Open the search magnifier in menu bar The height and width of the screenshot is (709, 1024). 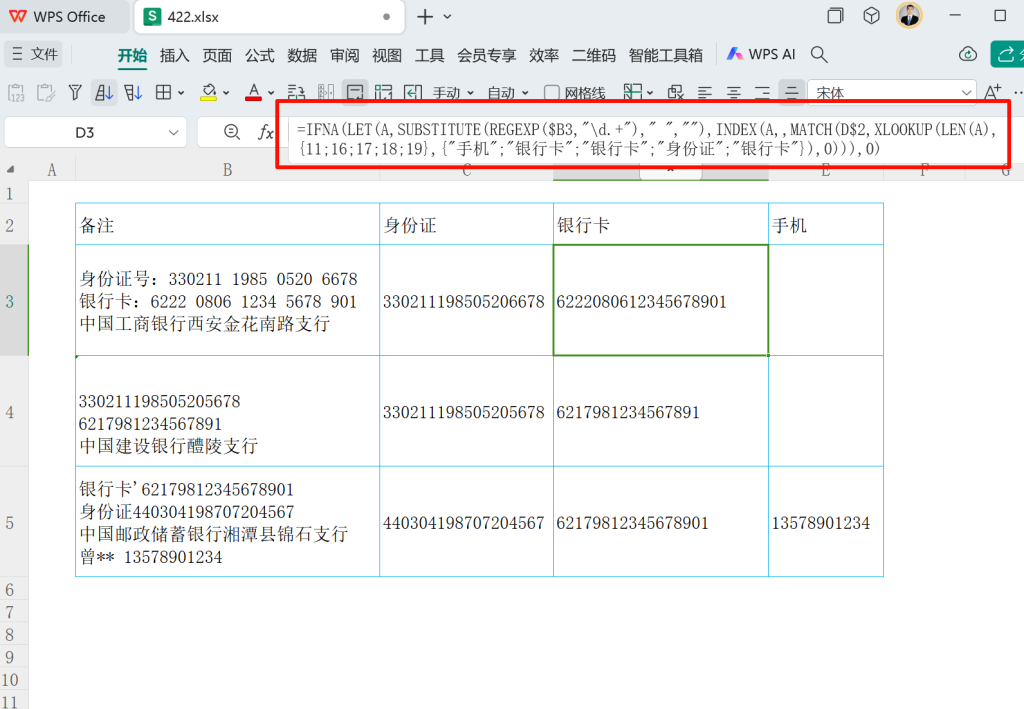819,54
